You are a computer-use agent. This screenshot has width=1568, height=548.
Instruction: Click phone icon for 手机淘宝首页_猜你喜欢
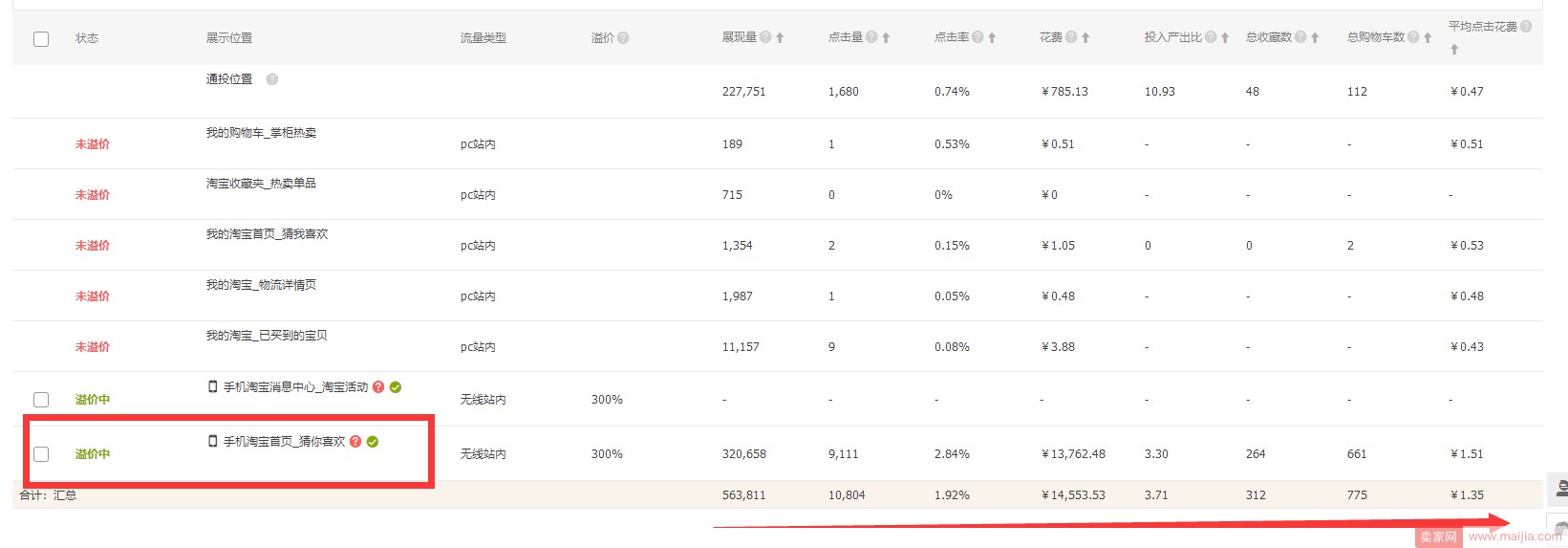[213, 441]
